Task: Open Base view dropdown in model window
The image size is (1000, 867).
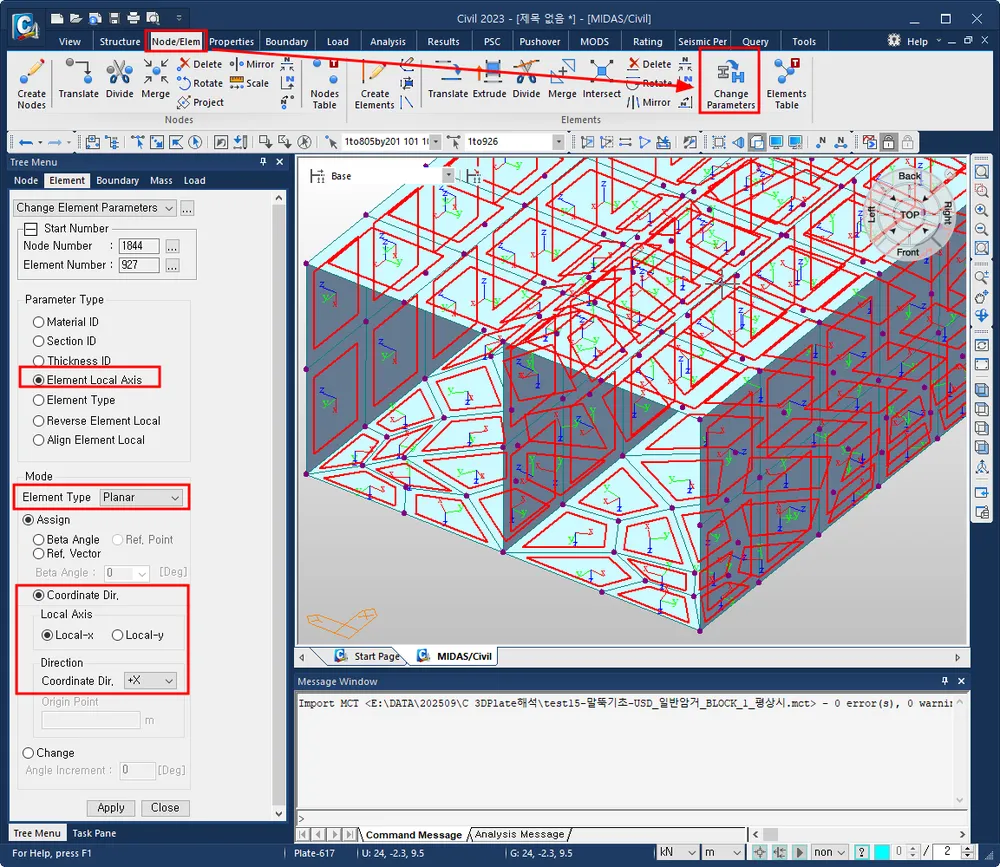Action: tap(448, 175)
